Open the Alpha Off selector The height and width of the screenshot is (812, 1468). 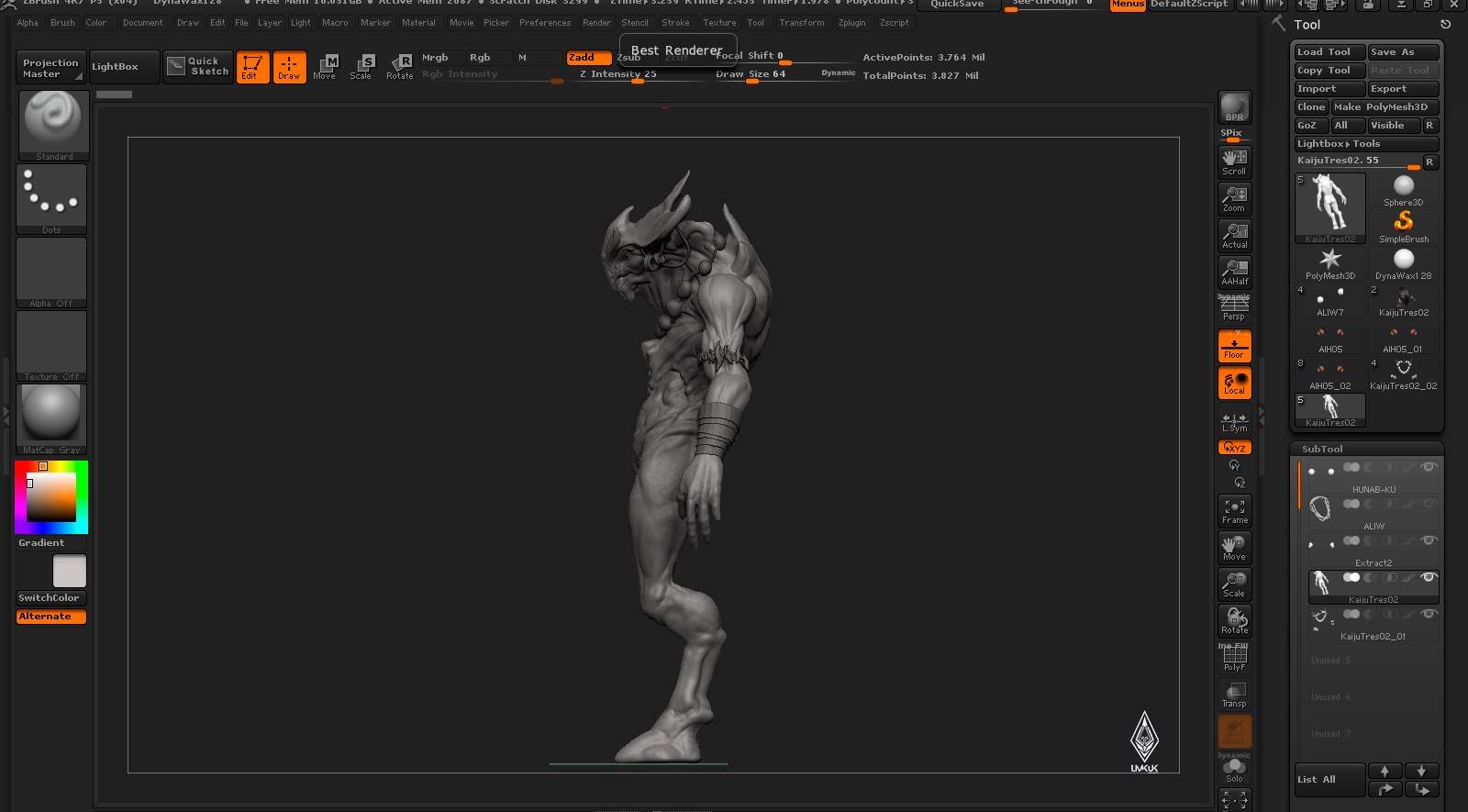click(x=51, y=273)
